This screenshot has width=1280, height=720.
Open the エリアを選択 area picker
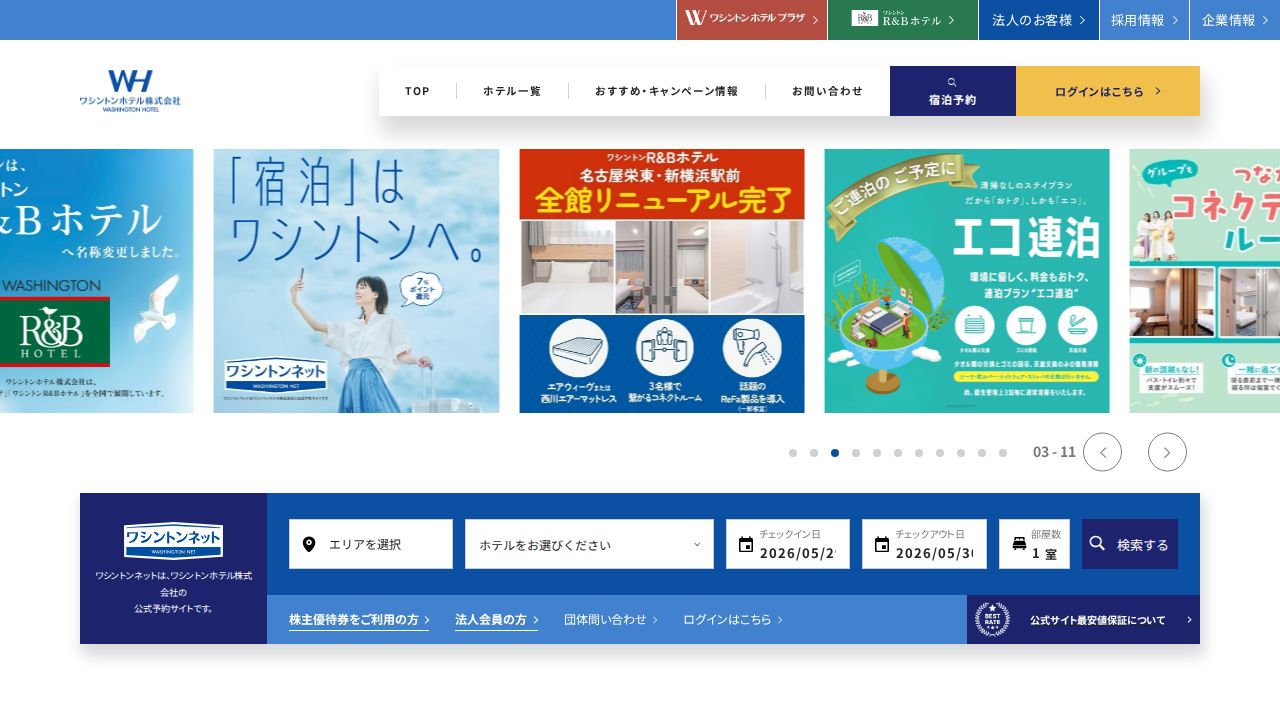point(371,544)
